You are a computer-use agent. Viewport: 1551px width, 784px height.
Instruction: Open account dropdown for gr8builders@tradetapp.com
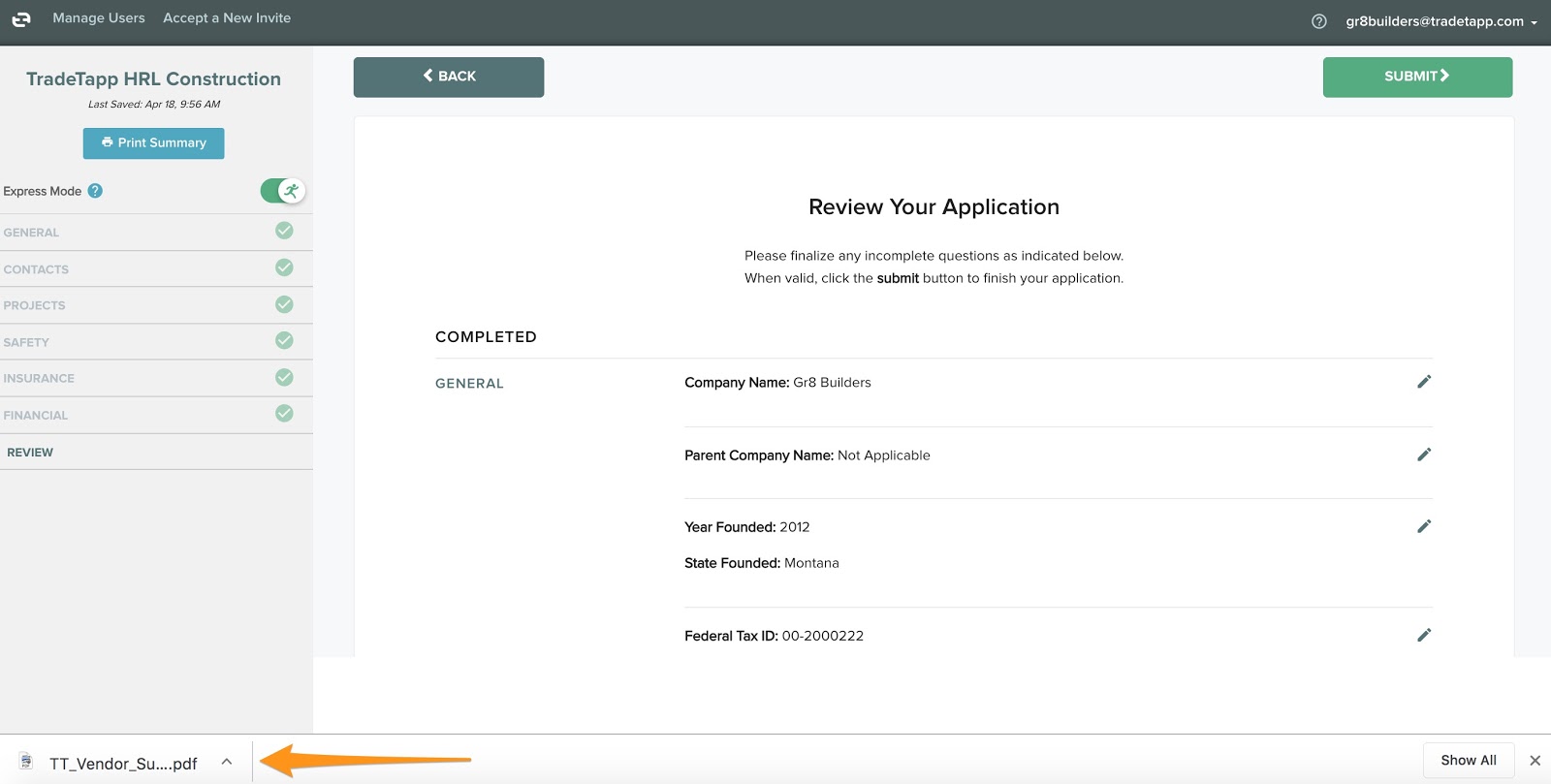(1440, 21)
